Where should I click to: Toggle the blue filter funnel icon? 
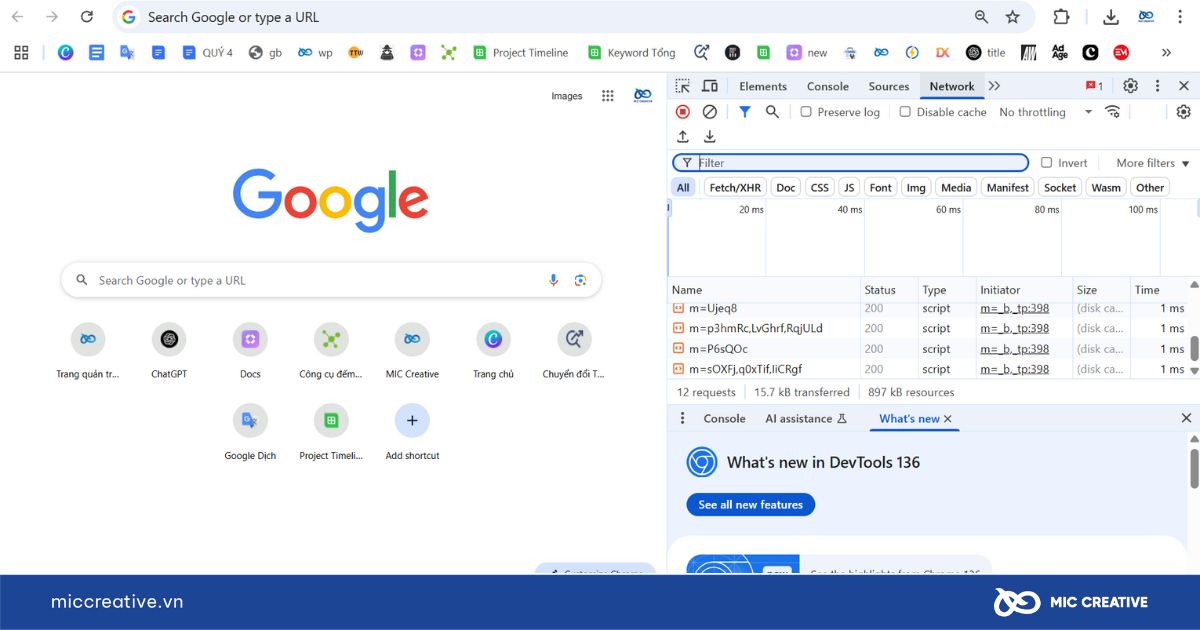click(745, 112)
